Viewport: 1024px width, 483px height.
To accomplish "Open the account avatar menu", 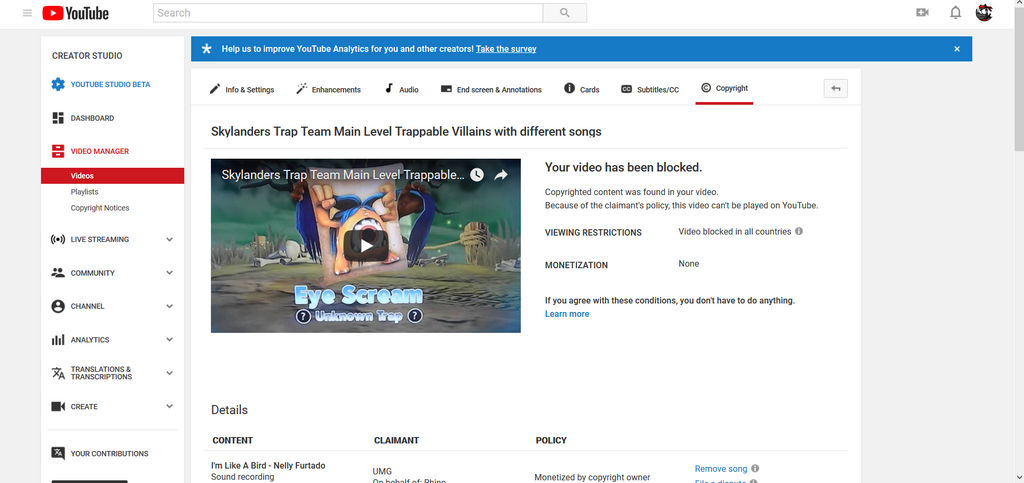I will coord(984,13).
